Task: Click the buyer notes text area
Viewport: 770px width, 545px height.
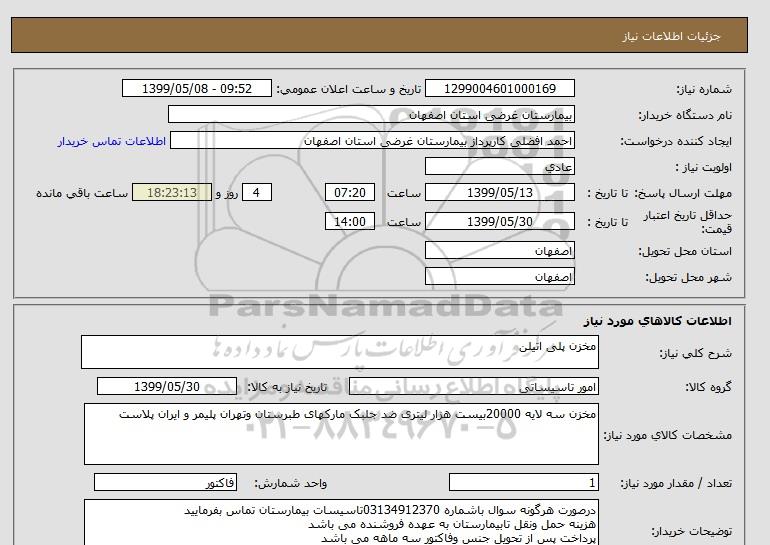Action: coord(341,523)
